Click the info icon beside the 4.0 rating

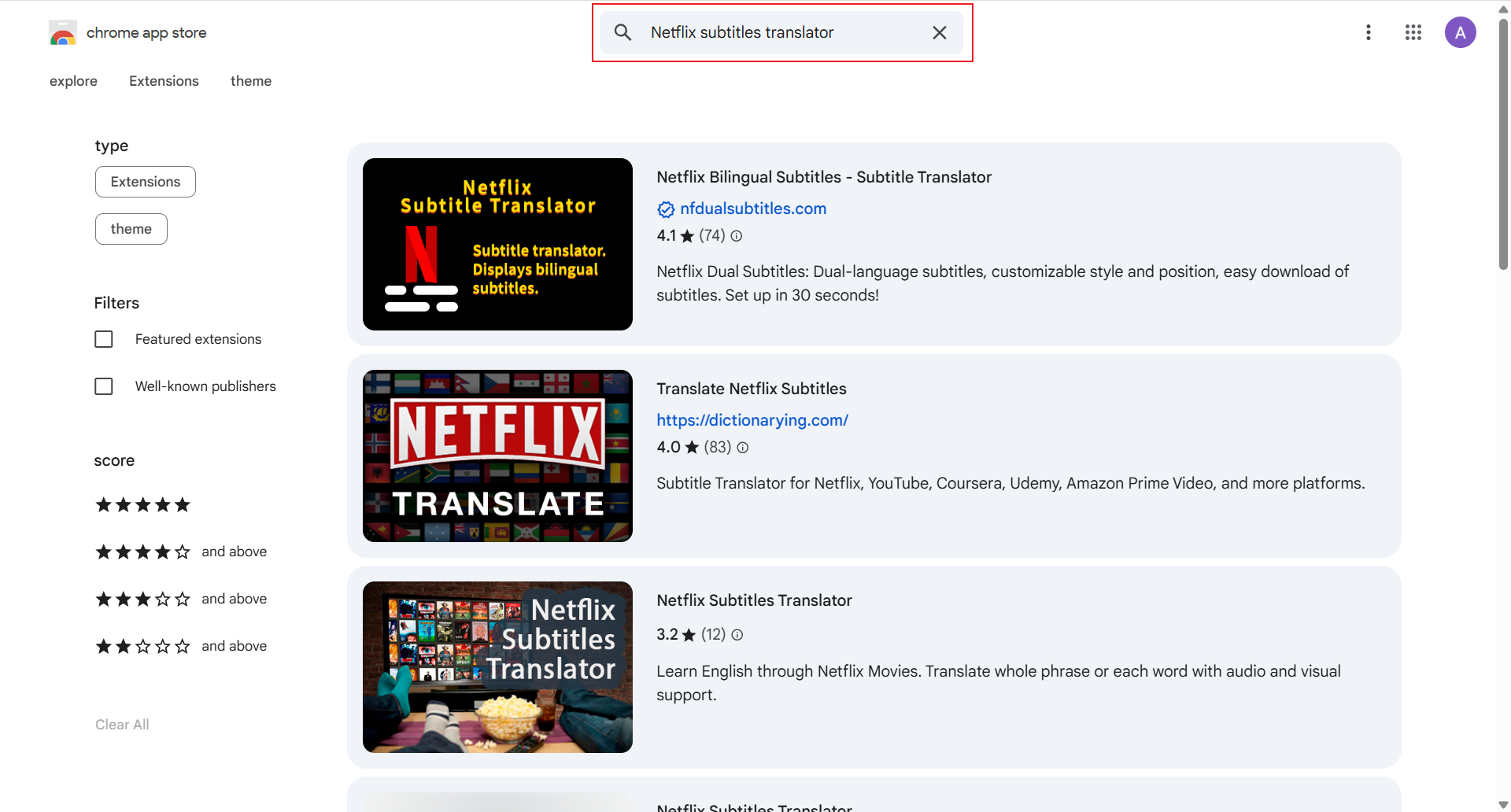pyautogui.click(x=742, y=447)
